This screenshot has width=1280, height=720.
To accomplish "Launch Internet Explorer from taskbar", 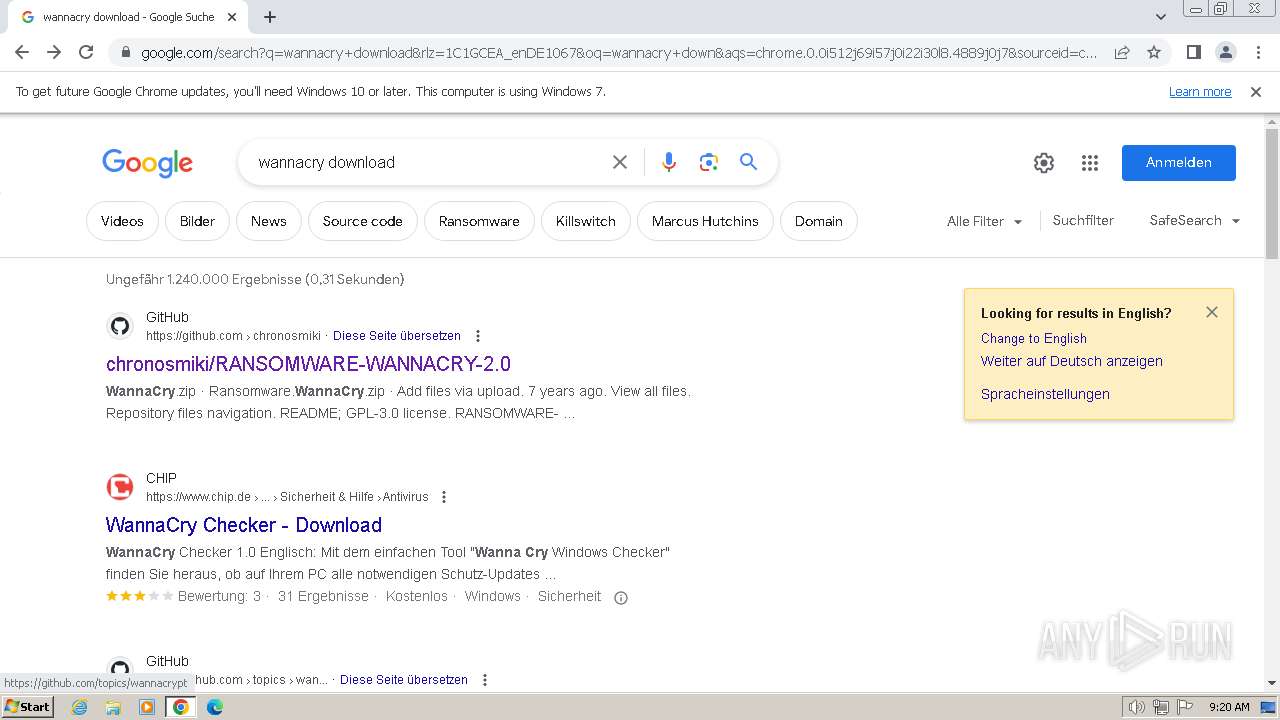I will pyautogui.click(x=80, y=707).
